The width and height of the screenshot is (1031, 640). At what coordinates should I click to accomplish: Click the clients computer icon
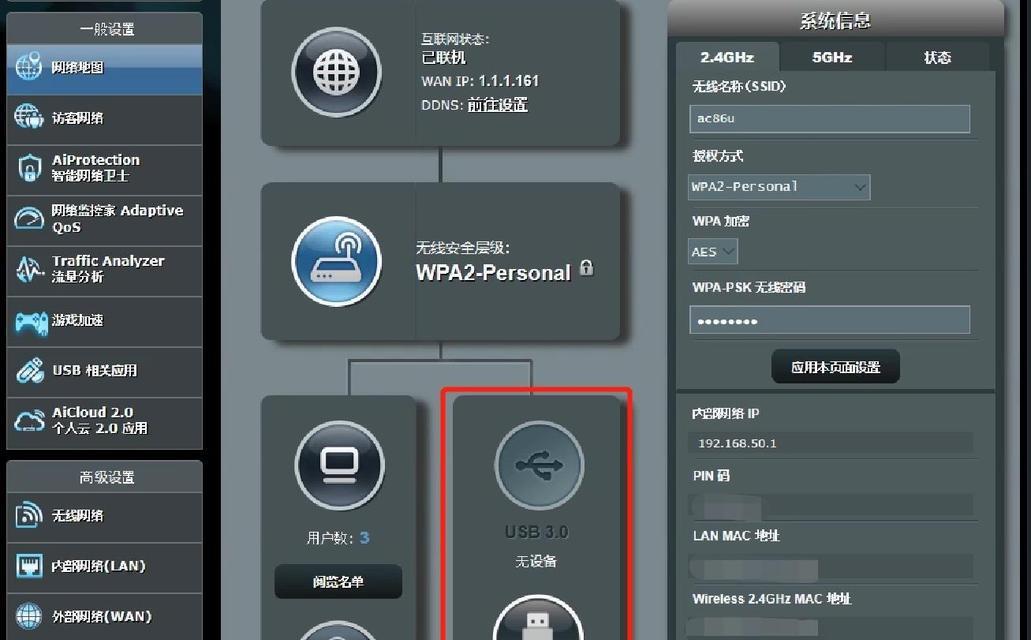click(x=339, y=465)
